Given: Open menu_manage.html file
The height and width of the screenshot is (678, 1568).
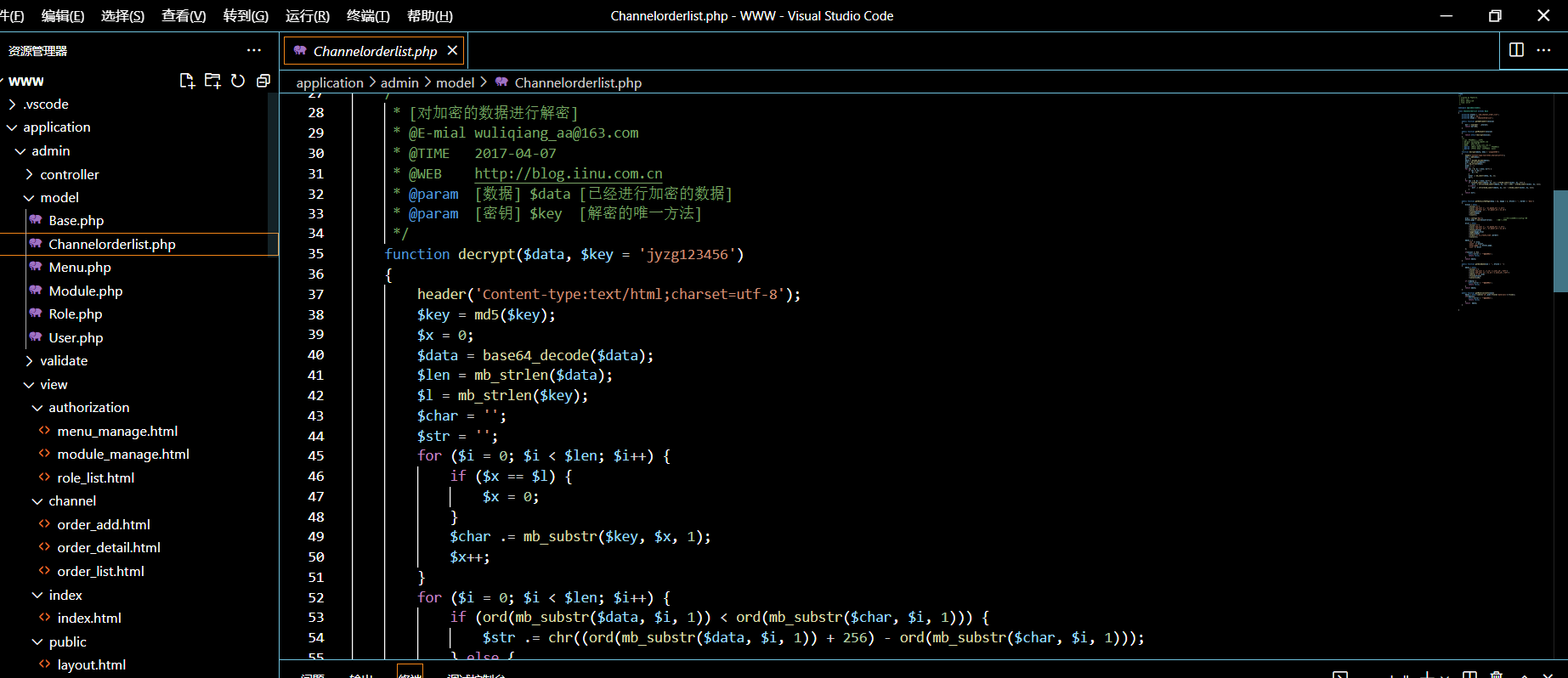Looking at the screenshot, I should tap(117, 431).
